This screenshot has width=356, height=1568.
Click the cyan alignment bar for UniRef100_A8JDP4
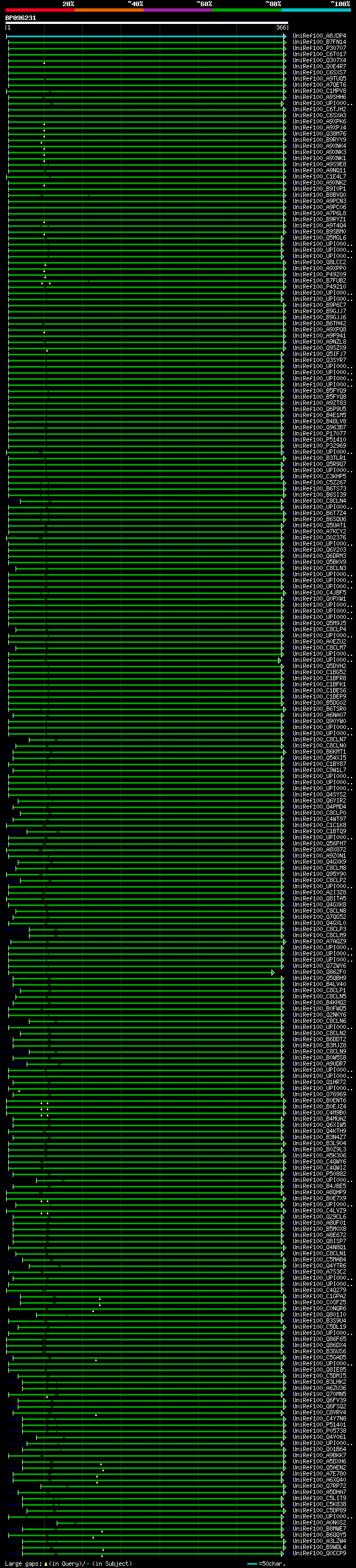tap(146, 37)
